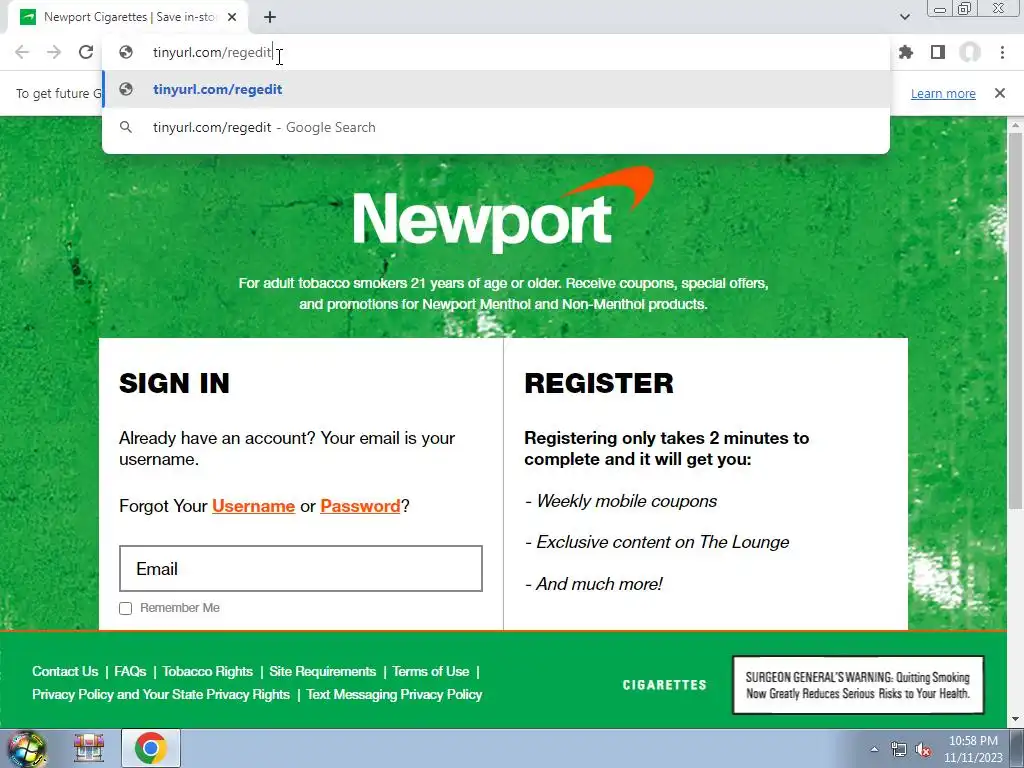This screenshot has width=1024, height=768.
Task: Click the REGISTER heading
Action: click(x=599, y=383)
